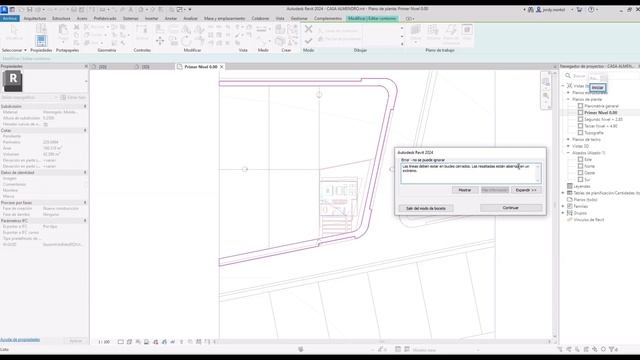This screenshot has height=360, width=640.
Task: Click the visual style icon in view control bar
Action: pyautogui.click(x=129, y=342)
